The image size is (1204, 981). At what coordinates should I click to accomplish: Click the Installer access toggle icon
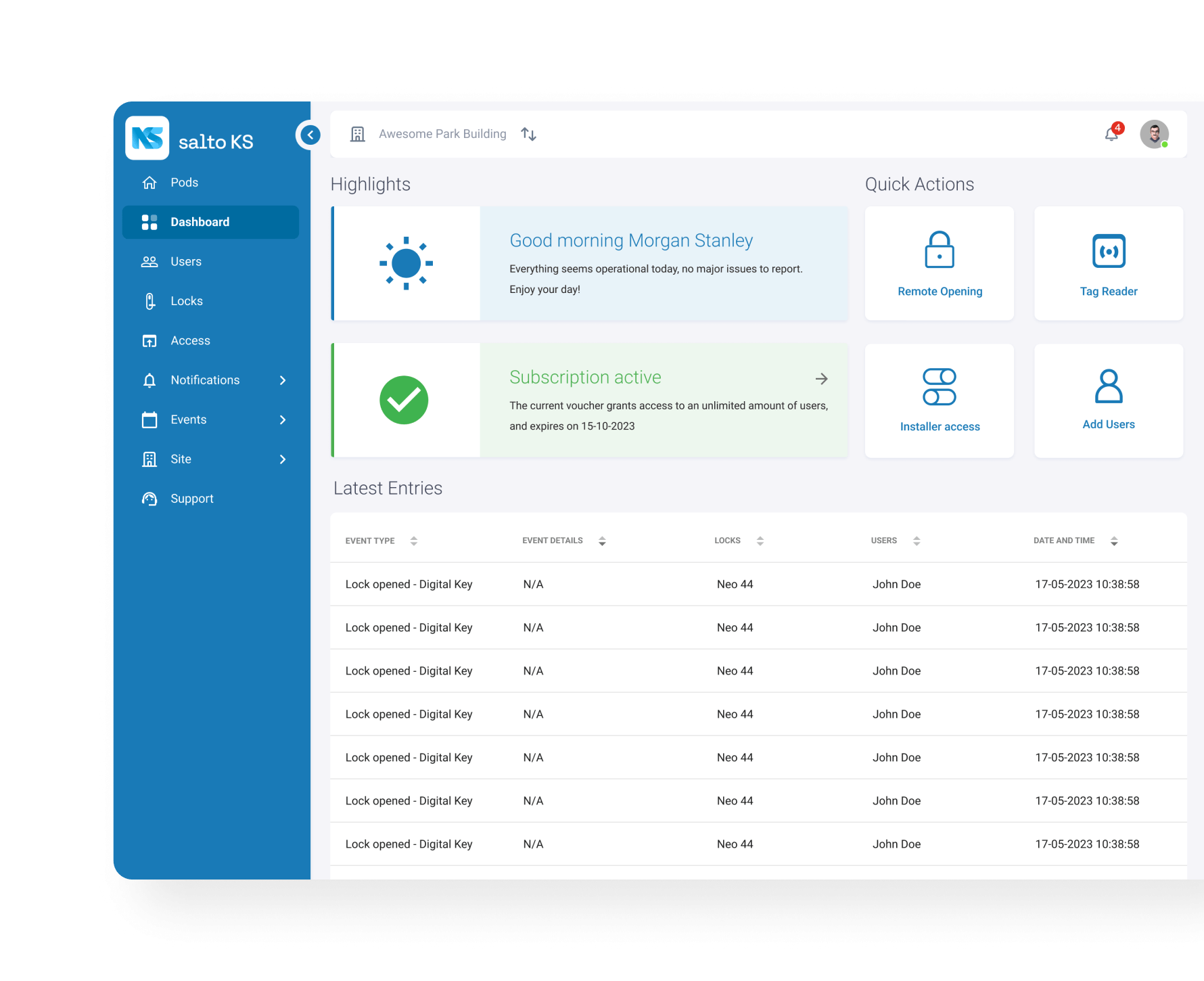[939, 386]
